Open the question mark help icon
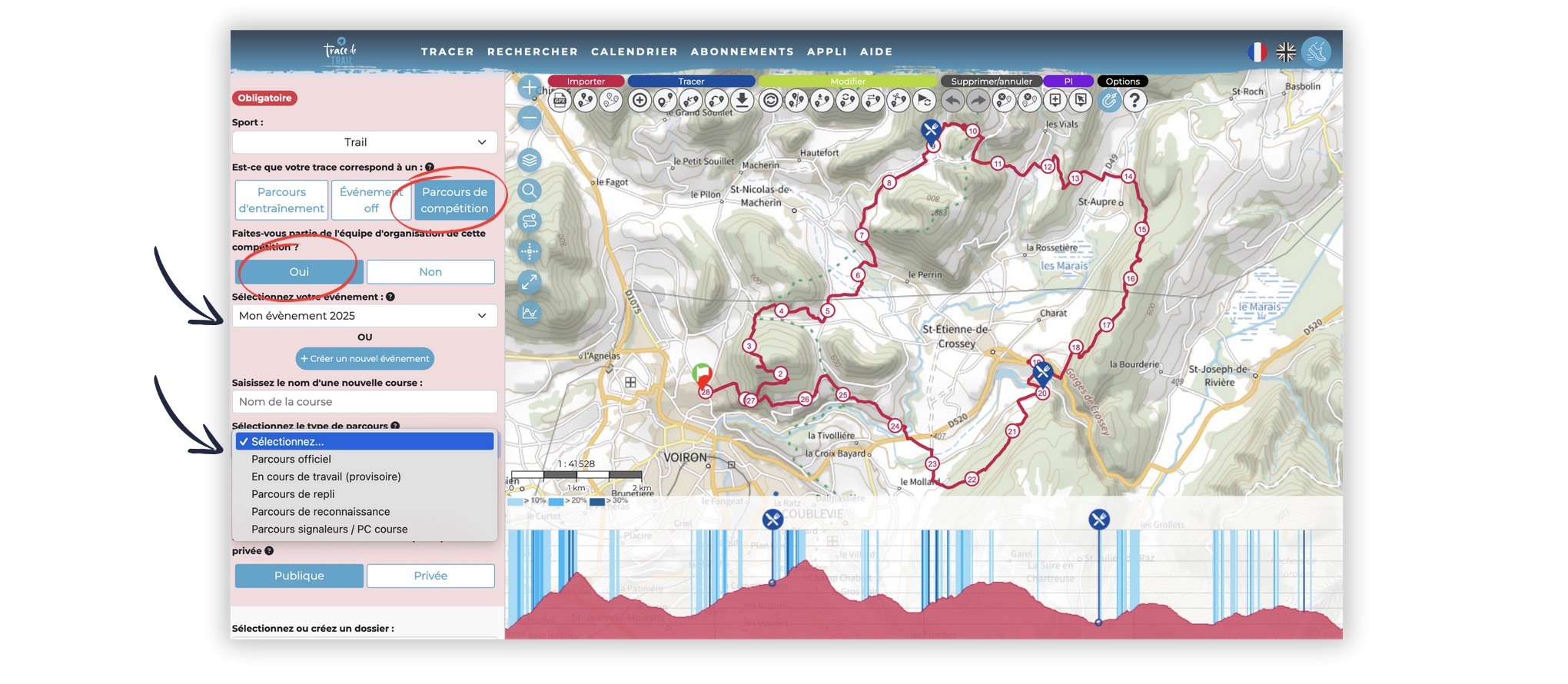1568x684 pixels. (x=1134, y=101)
